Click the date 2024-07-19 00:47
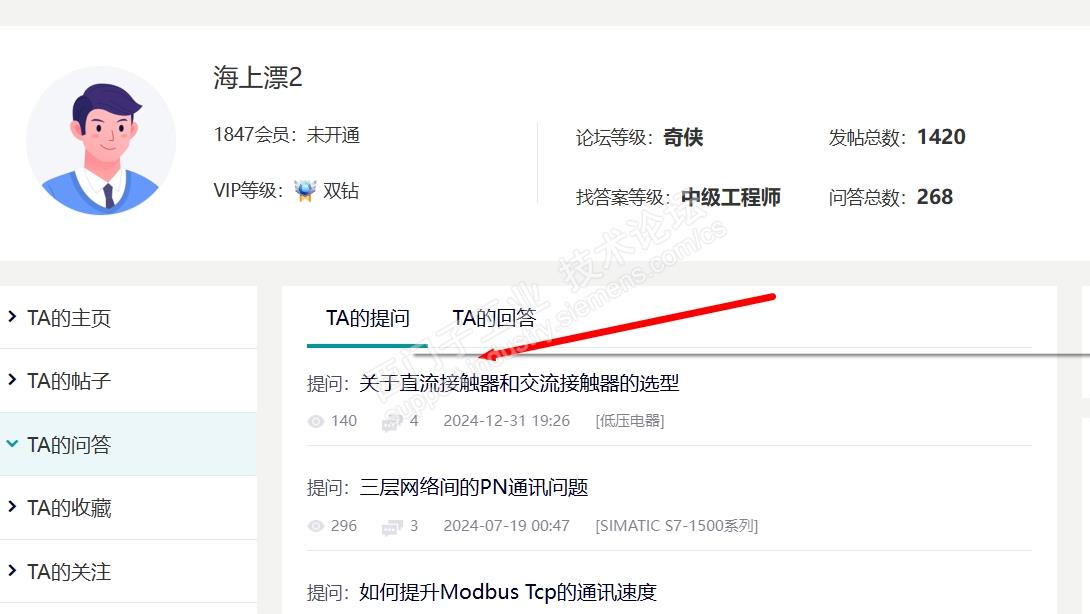This screenshot has width=1090, height=614. pos(507,526)
